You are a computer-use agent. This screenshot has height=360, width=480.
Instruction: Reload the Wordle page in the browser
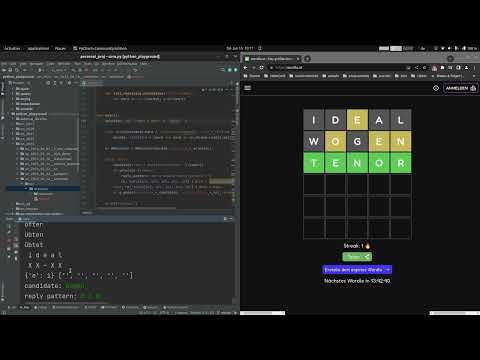coord(262,68)
